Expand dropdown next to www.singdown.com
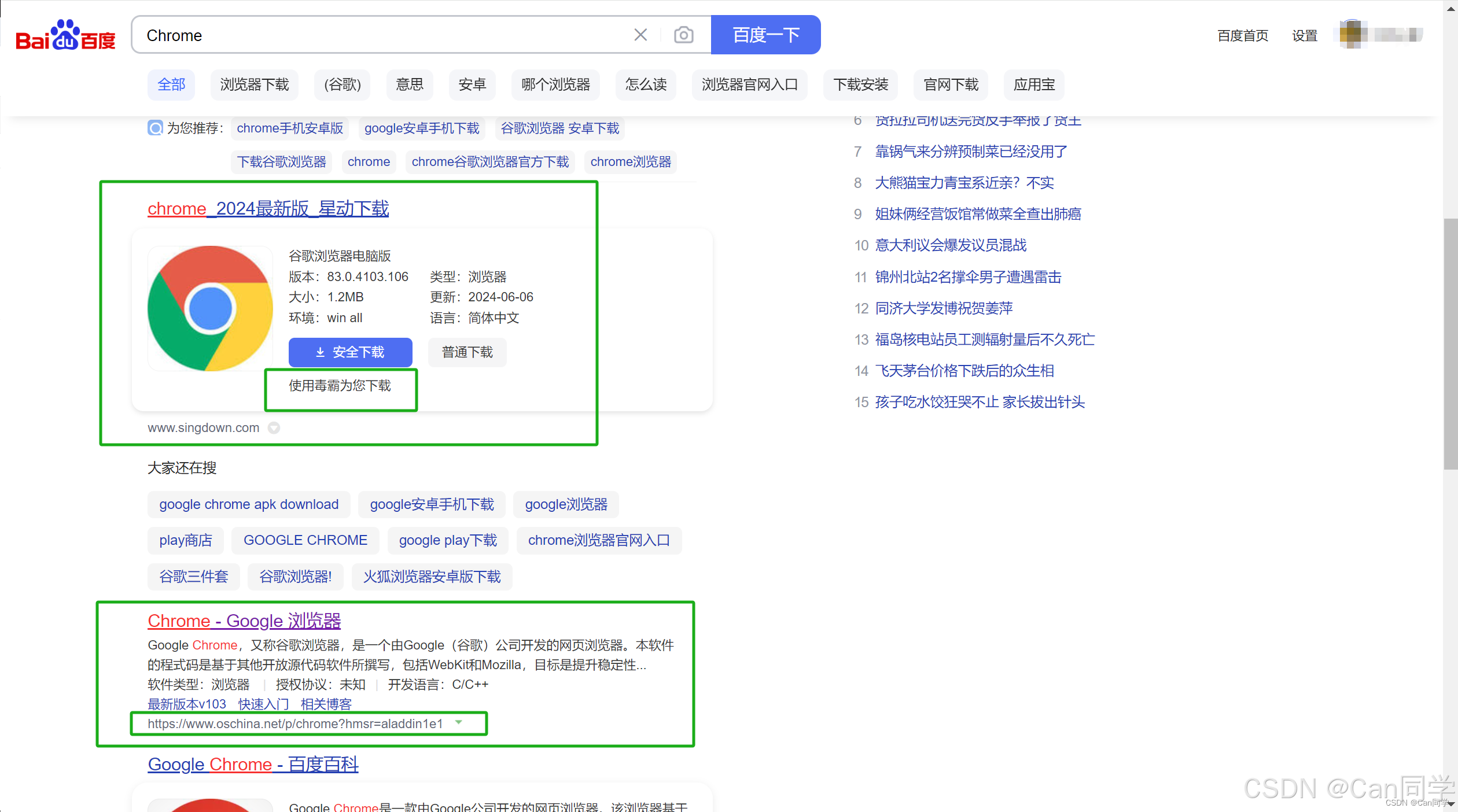1458x812 pixels. point(274,428)
